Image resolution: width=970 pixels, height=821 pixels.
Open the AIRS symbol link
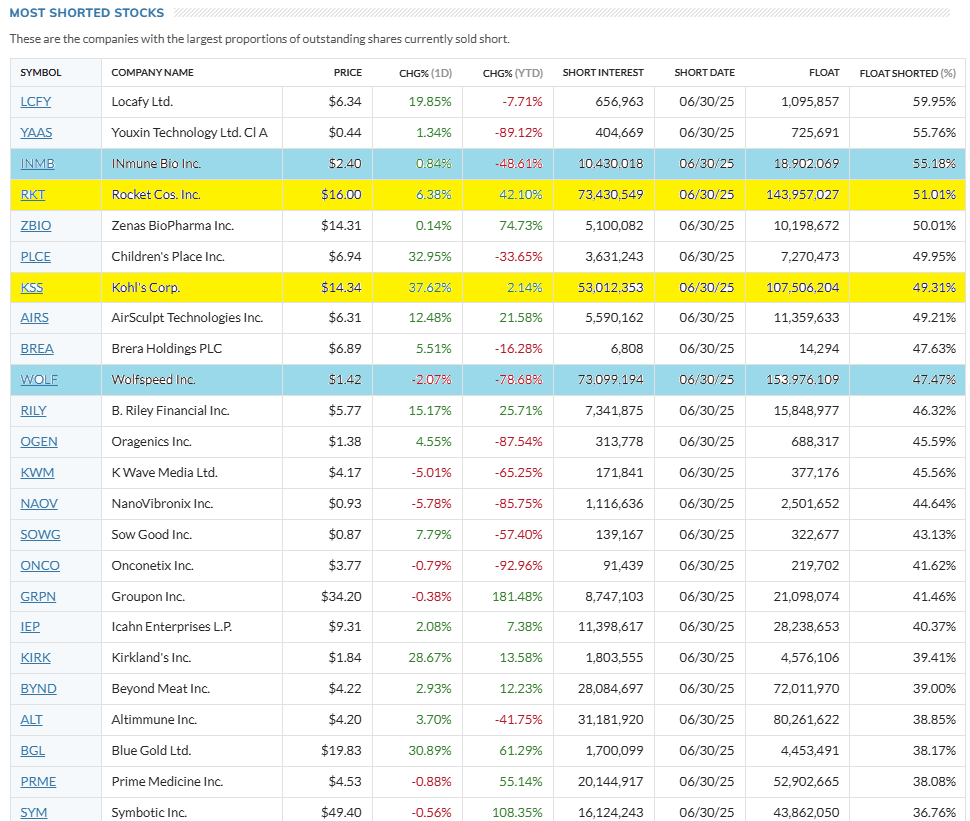point(34,317)
